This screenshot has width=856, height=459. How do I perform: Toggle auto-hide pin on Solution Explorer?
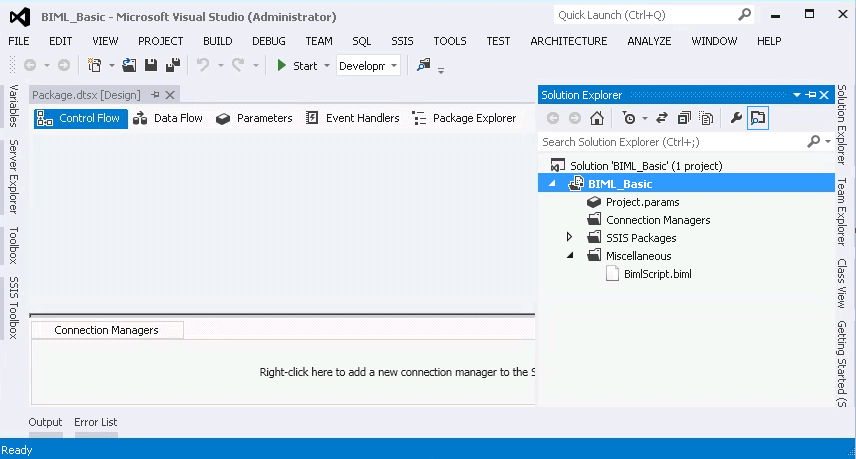click(811, 95)
